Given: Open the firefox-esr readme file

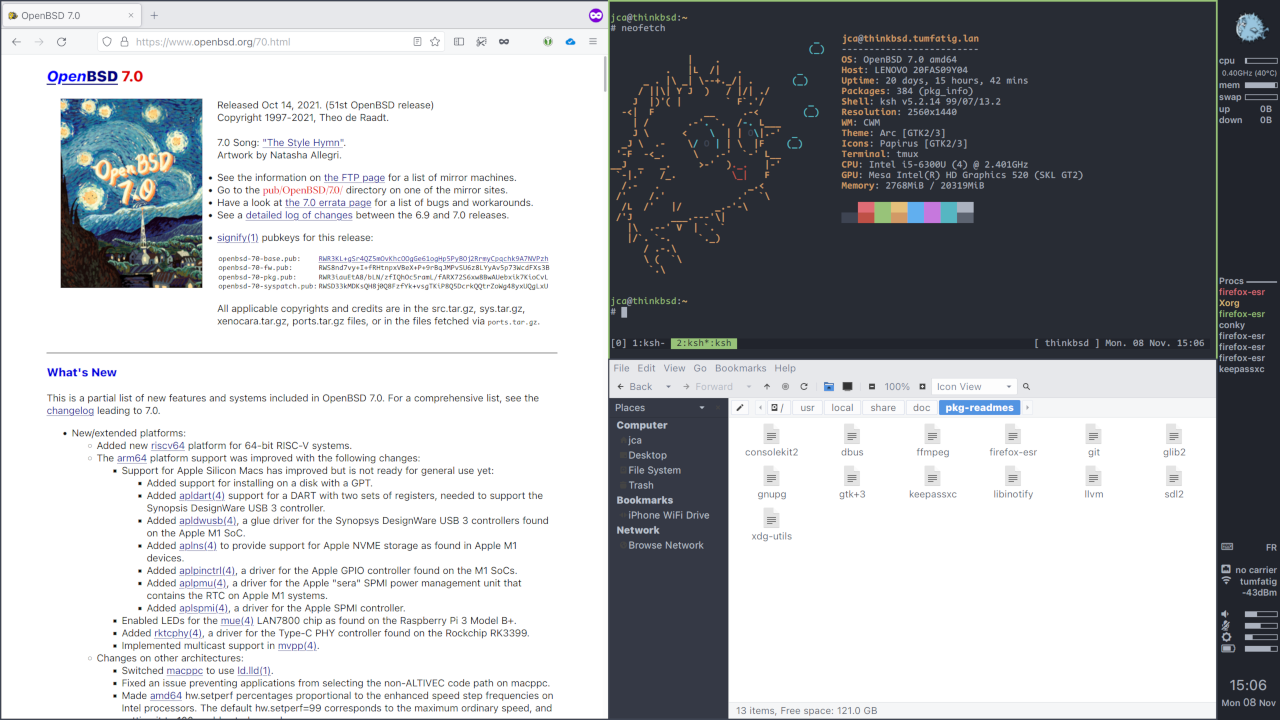Looking at the screenshot, I should (x=1013, y=441).
